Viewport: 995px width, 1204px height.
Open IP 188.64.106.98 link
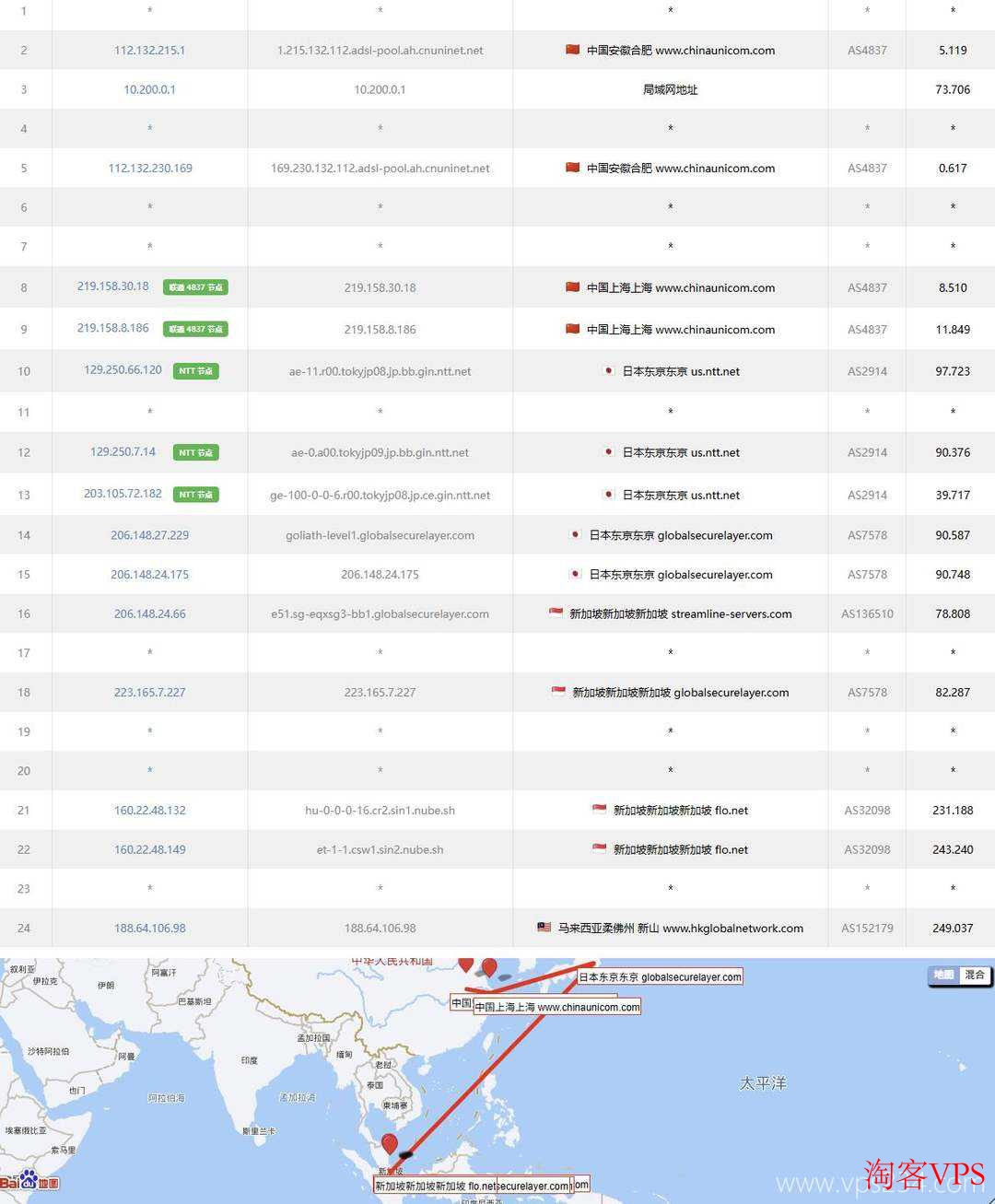click(149, 928)
